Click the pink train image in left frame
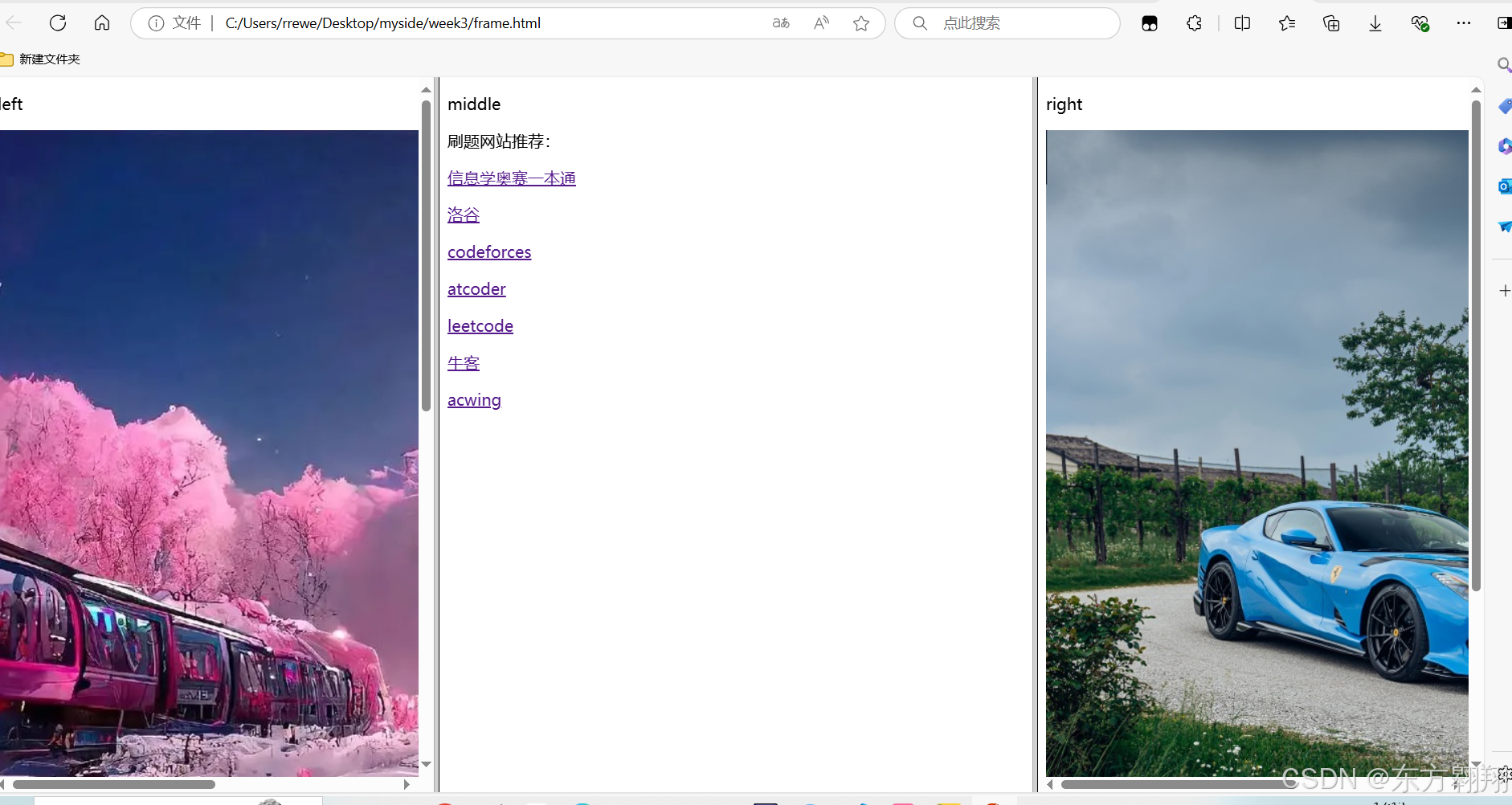 (209, 453)
